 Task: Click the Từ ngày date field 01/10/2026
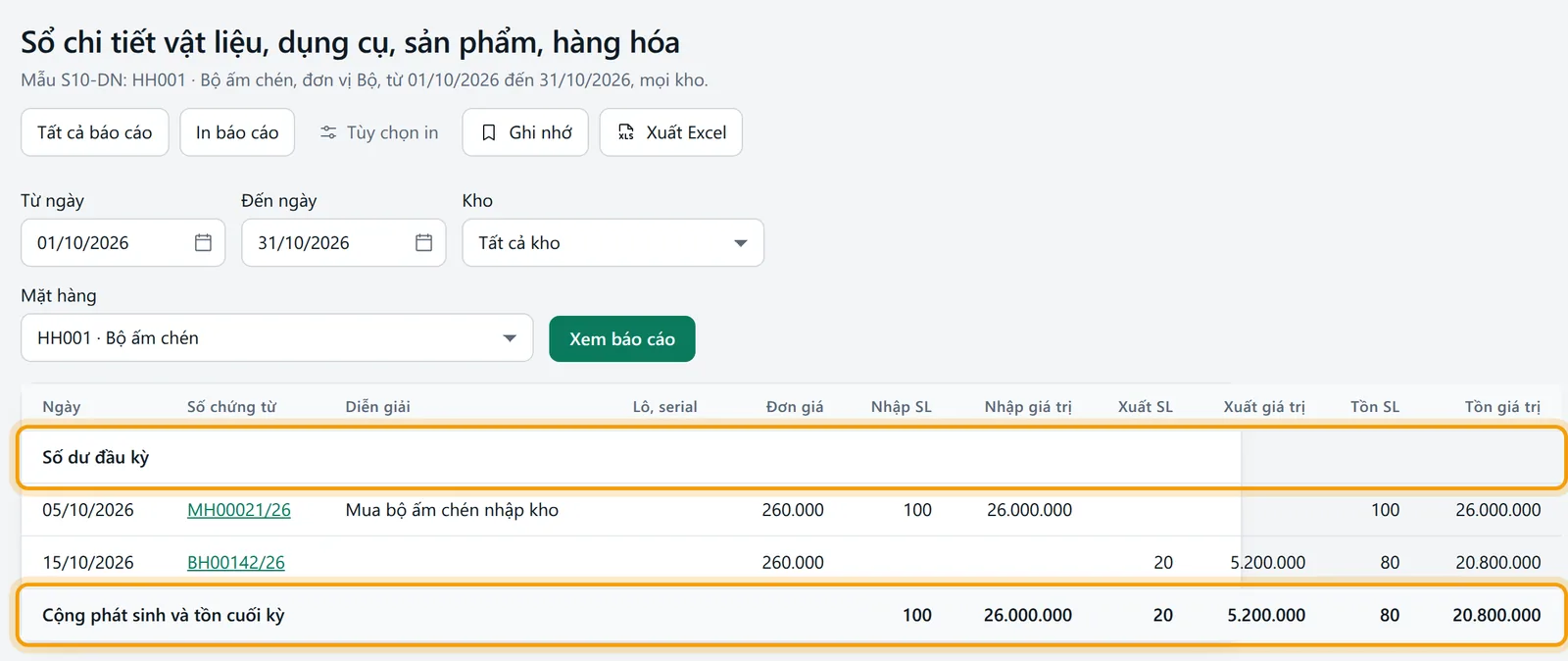click(123, 242)
